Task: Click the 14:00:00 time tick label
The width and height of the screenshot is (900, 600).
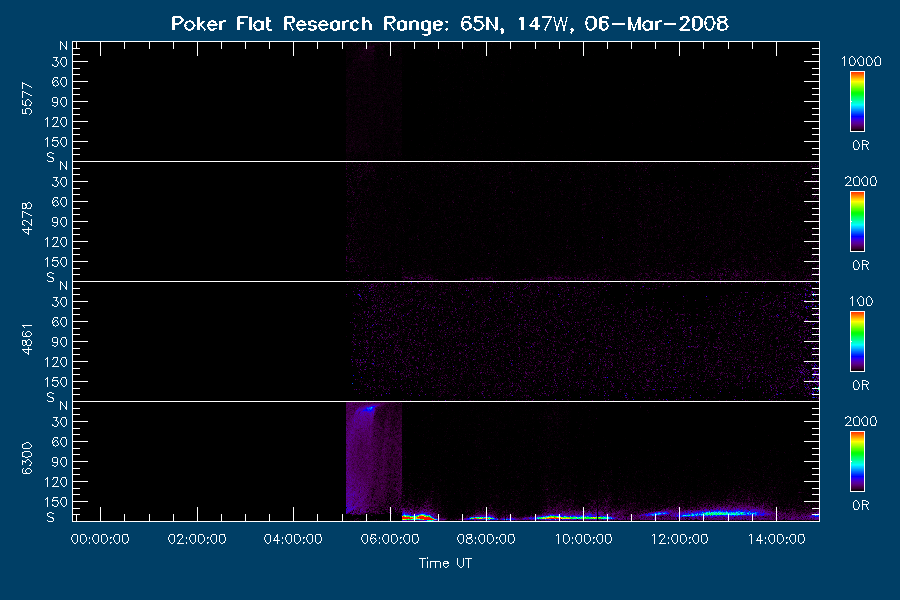Action: 776,539
